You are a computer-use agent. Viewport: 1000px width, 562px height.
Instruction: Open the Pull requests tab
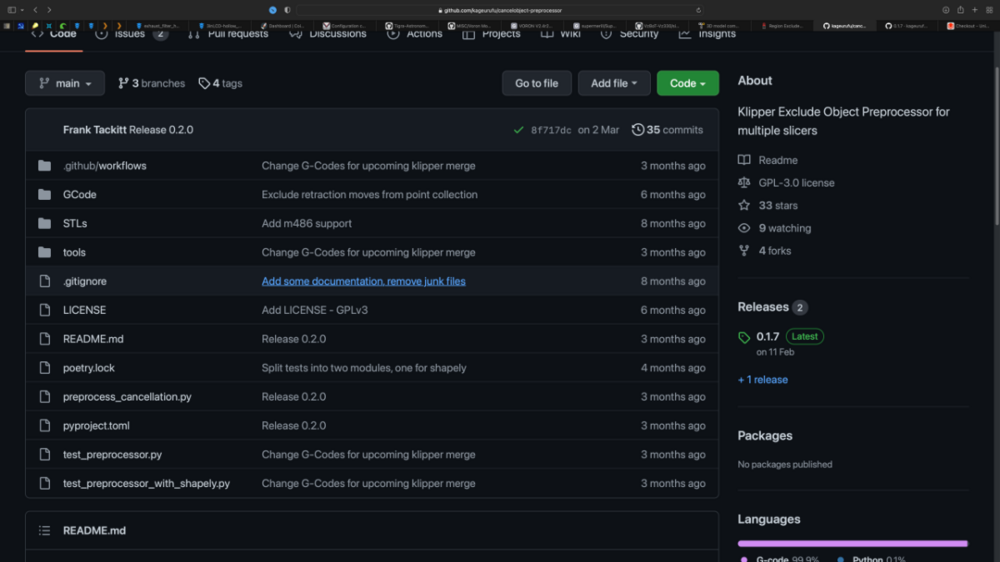click(x=228, y=34)
